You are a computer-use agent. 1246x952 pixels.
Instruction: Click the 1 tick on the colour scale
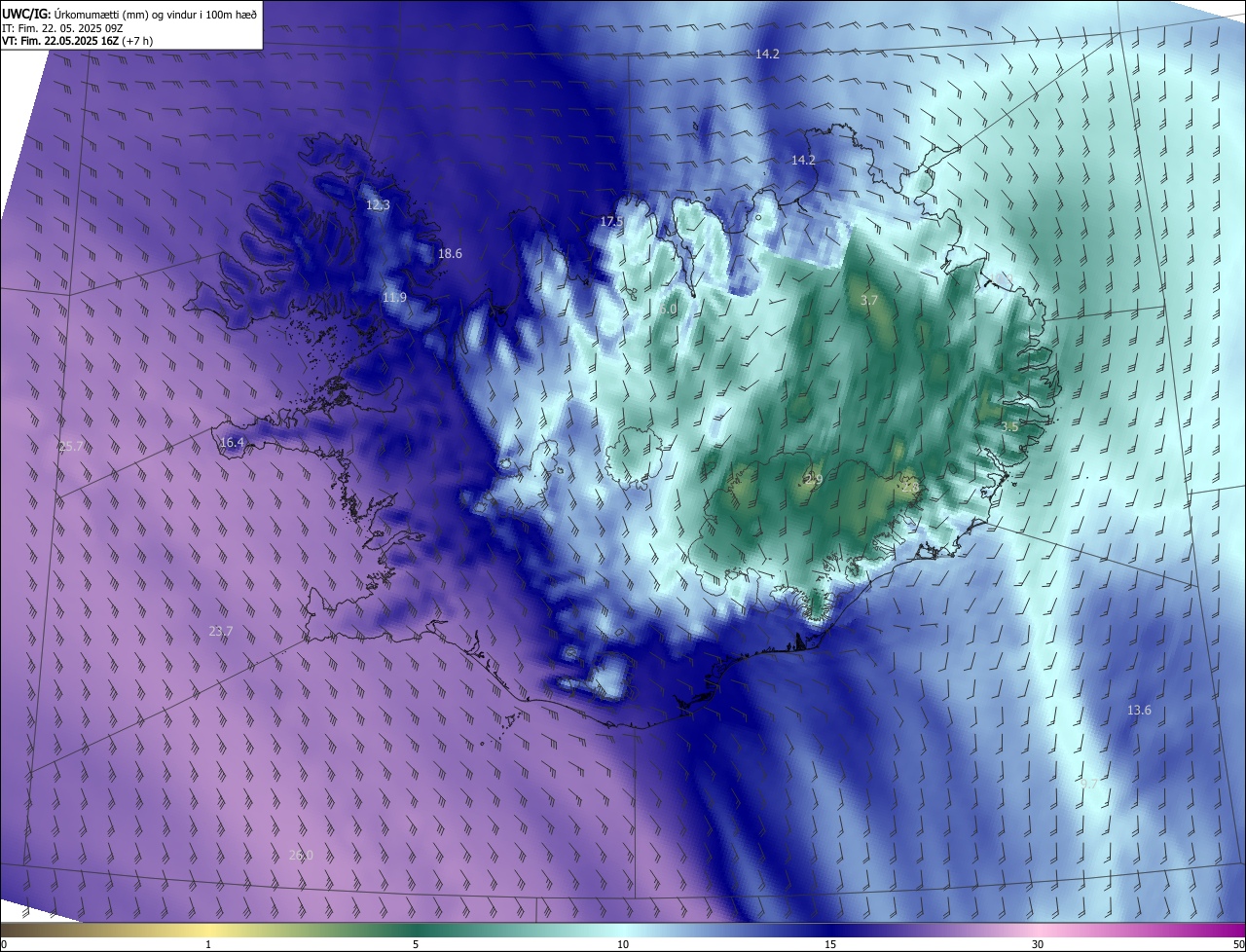[x=208, y=944]
